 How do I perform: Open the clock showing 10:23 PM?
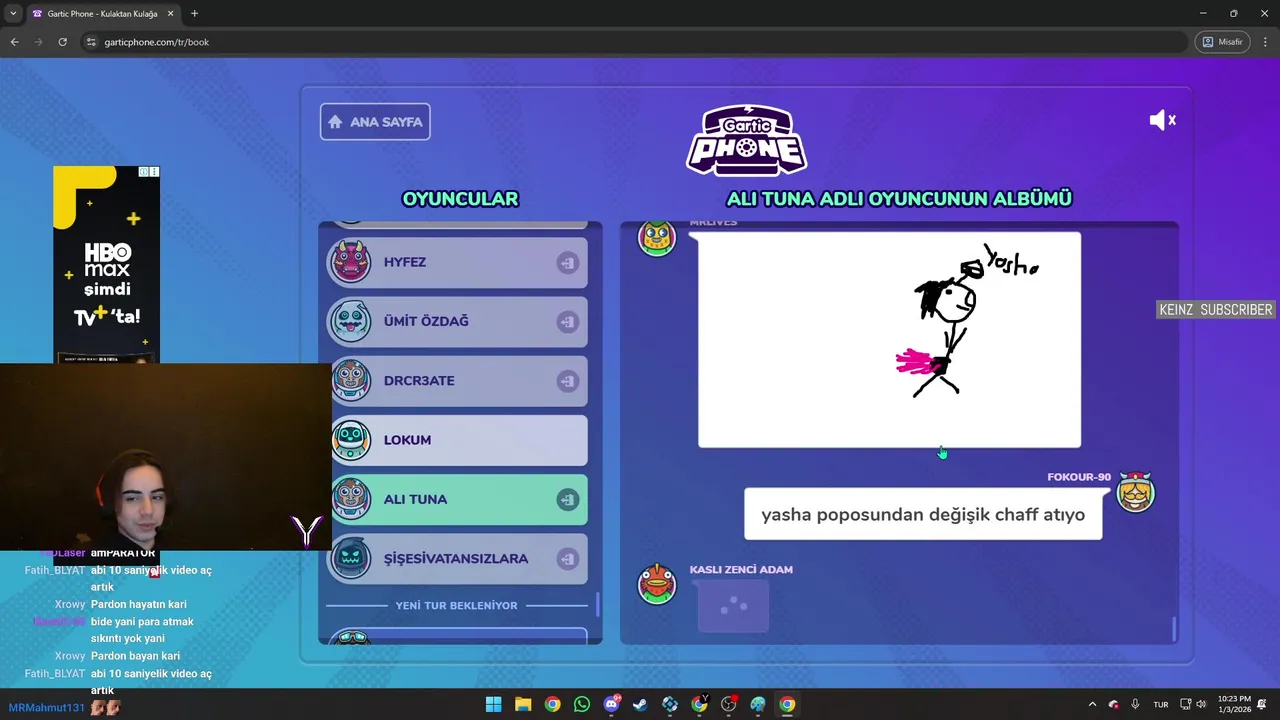1234,705
